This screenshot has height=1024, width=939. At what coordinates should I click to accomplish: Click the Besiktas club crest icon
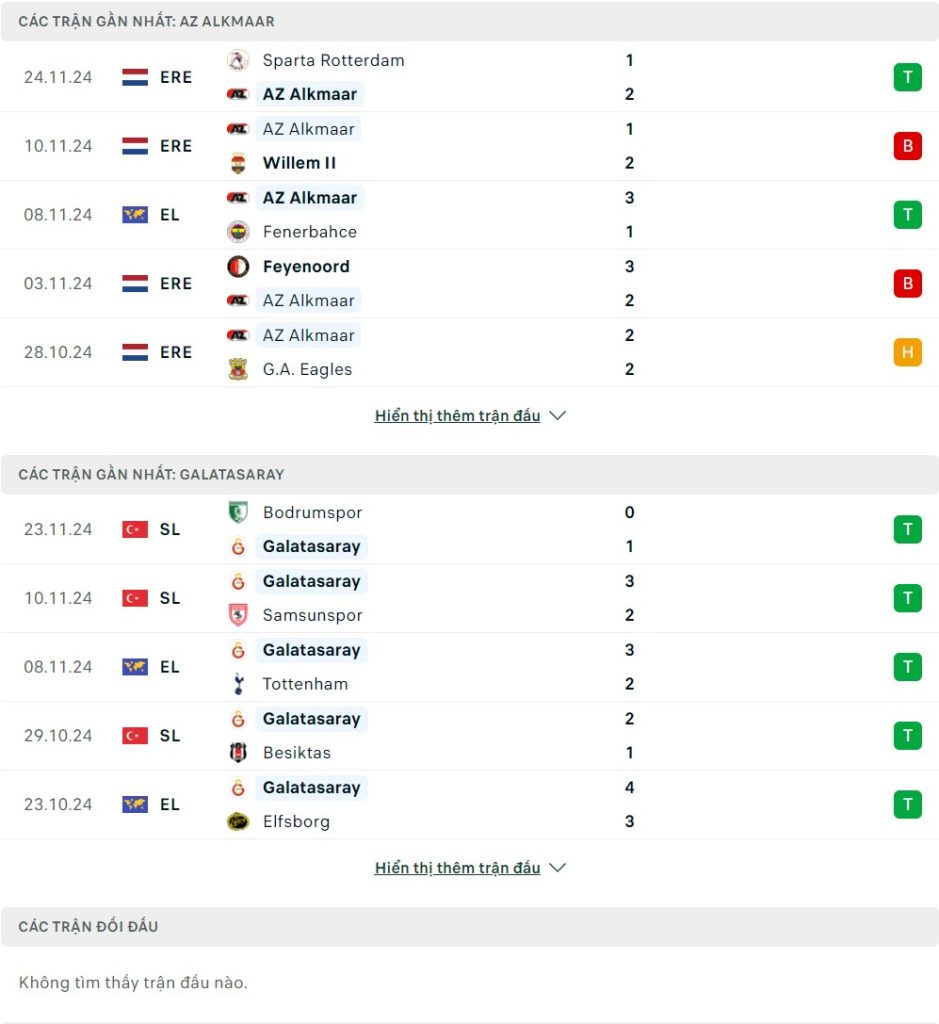point(238,753)
